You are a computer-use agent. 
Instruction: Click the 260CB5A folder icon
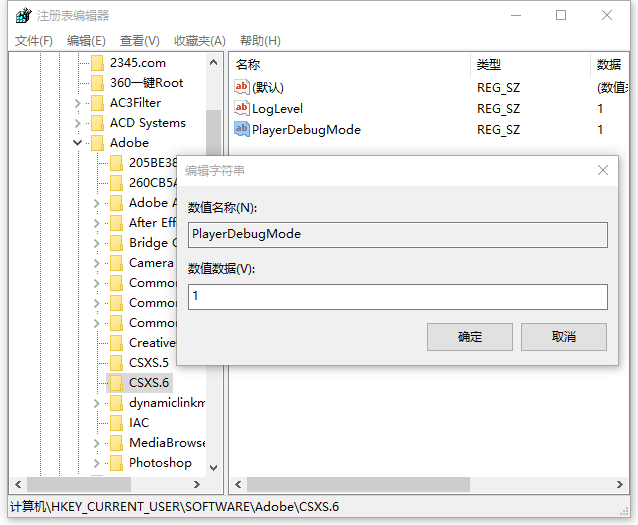pyautogui.click(x=116, y=183)
